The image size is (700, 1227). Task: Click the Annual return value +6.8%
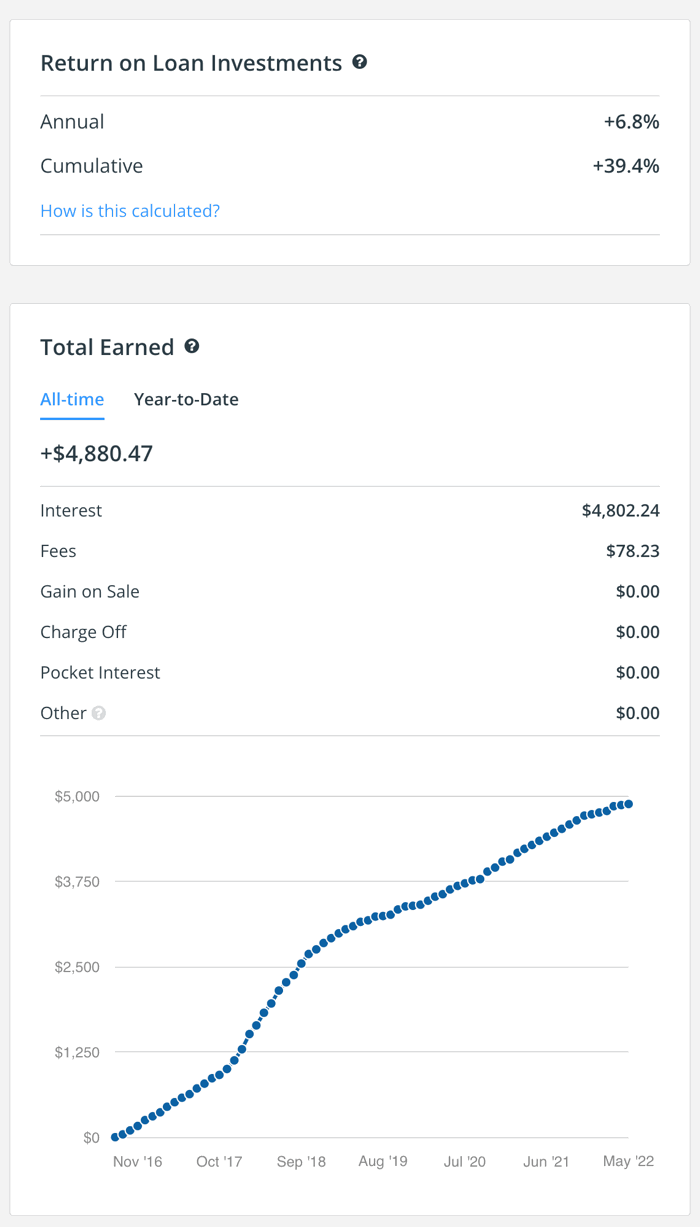(x=631, y=122)
